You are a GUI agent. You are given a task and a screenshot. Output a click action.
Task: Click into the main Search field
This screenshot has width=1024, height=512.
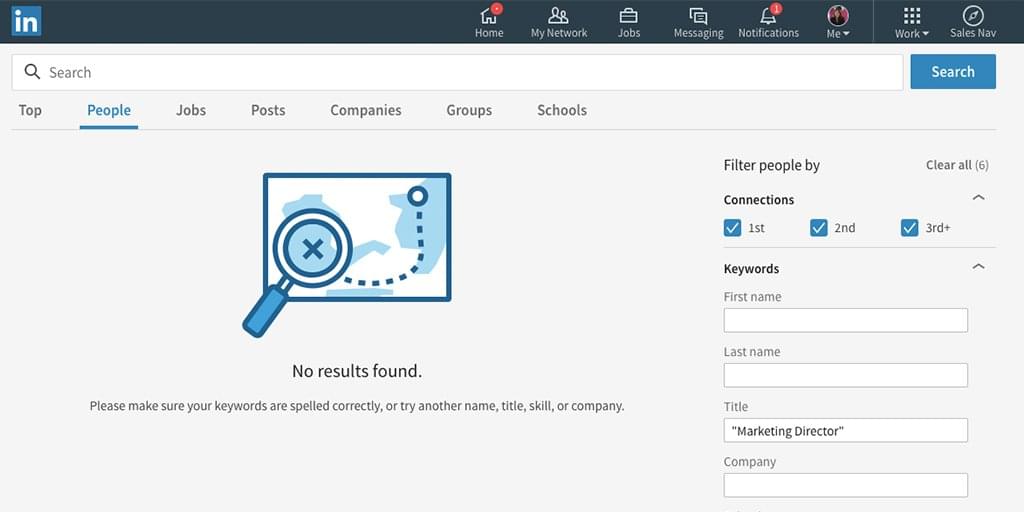click(x=457, y=72)
